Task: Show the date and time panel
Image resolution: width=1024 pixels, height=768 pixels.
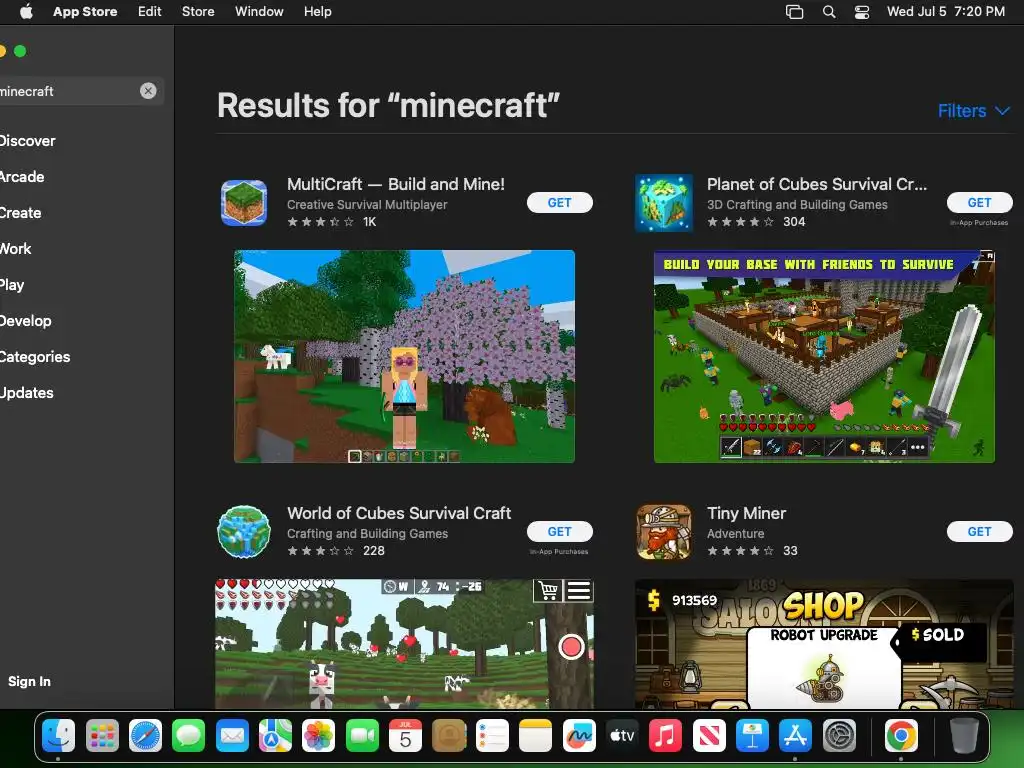Action: tap(946, 11)
